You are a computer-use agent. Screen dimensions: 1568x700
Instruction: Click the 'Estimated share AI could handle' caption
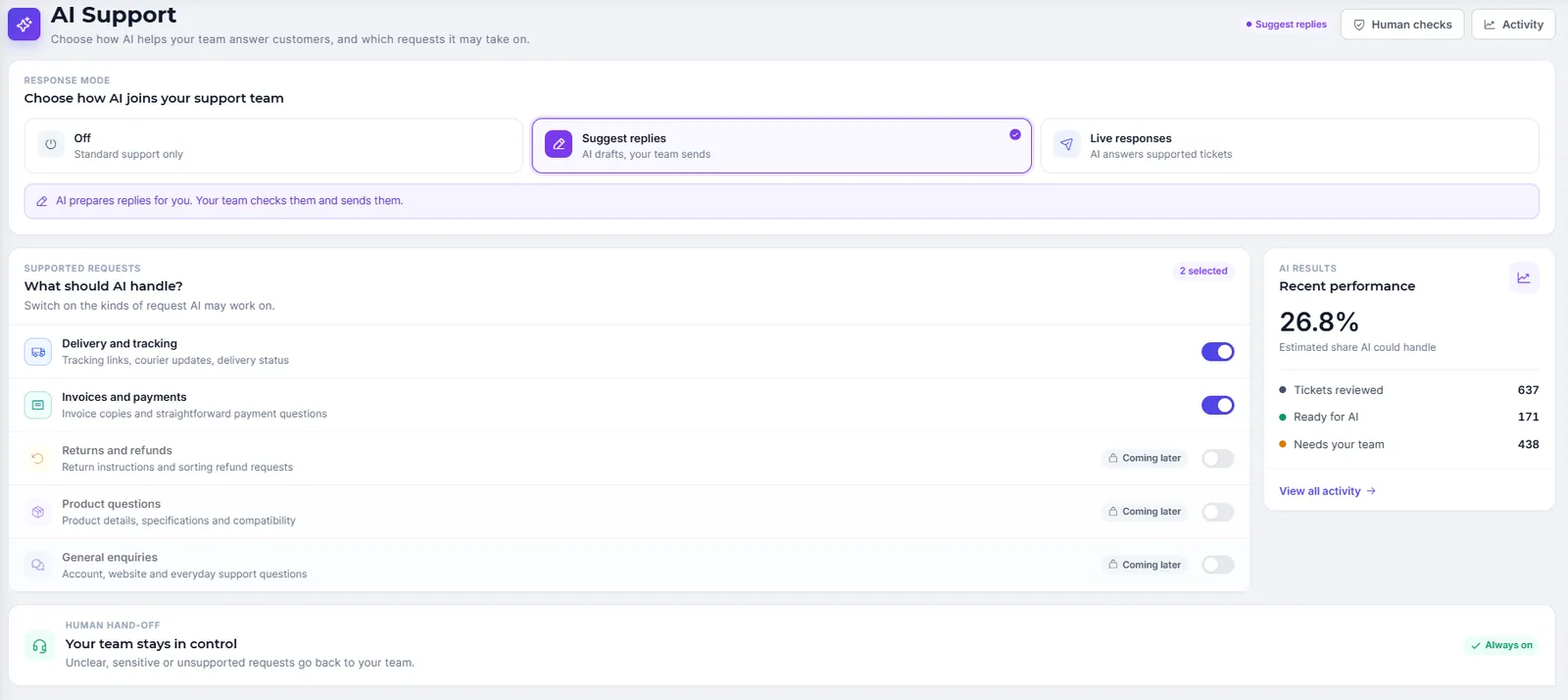[1357, 347]
